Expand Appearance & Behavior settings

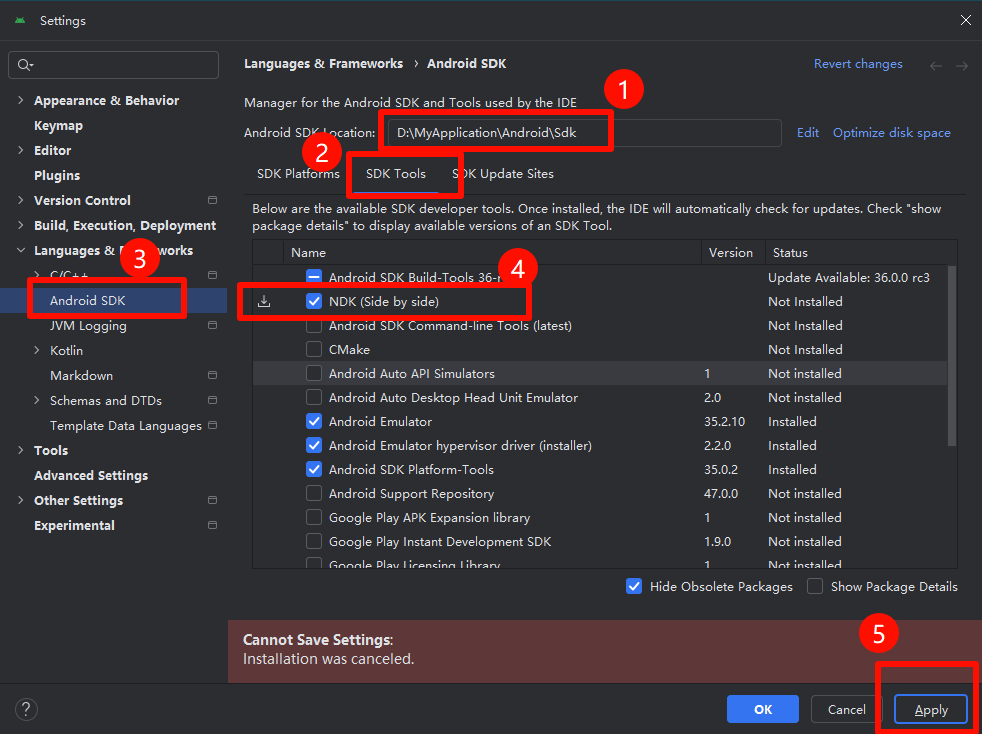21,100
